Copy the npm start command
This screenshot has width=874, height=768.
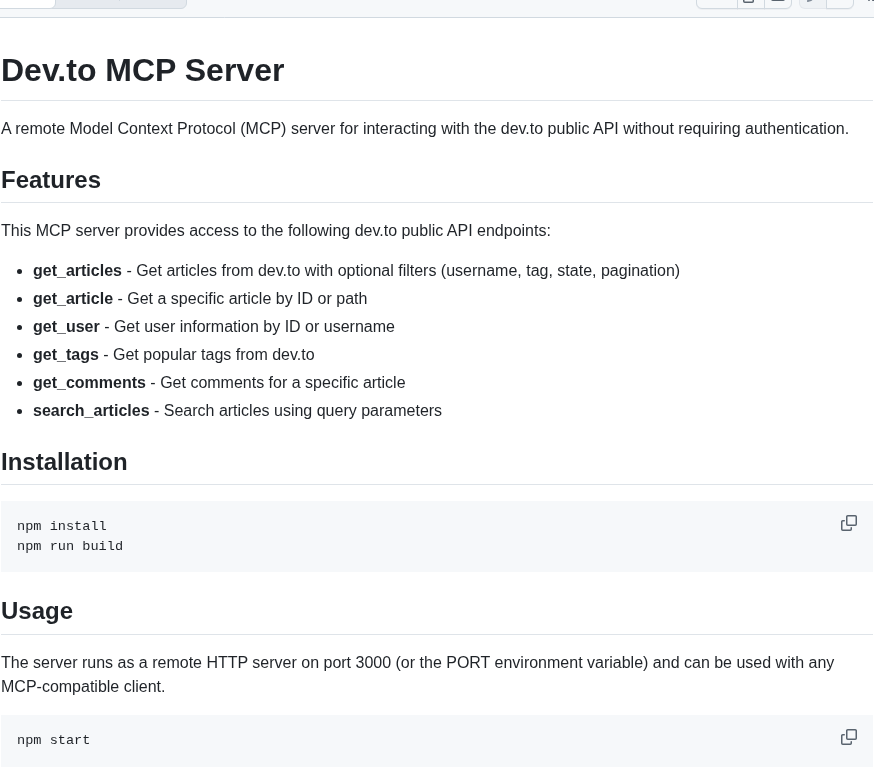(x=848, y=737)
